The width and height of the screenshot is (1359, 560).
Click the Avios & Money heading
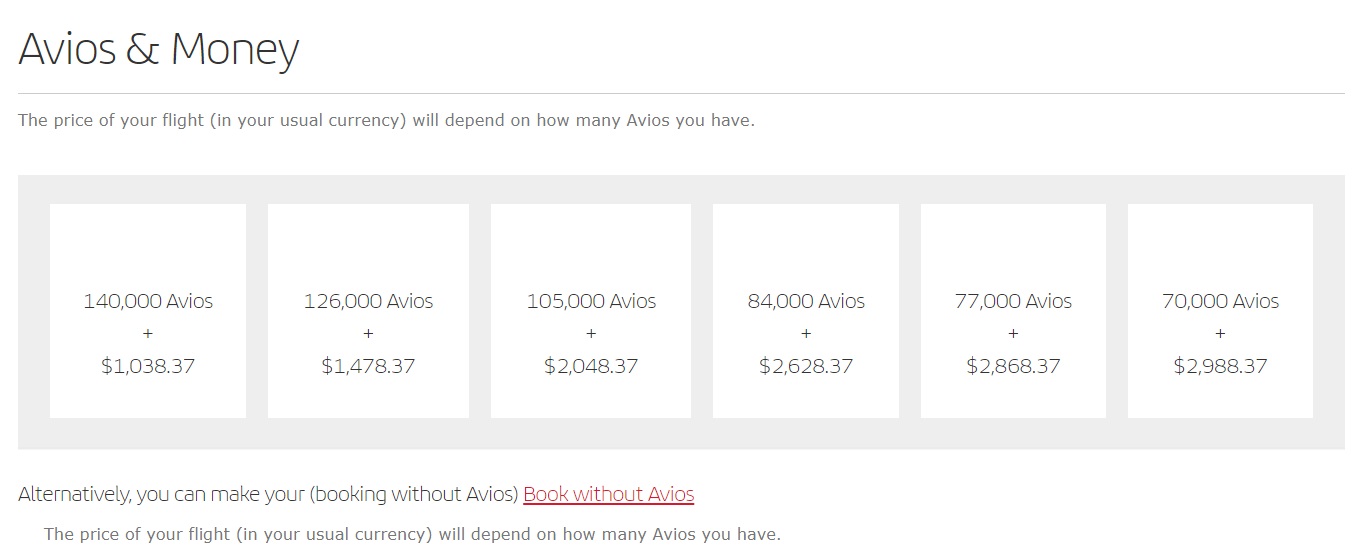159,49
